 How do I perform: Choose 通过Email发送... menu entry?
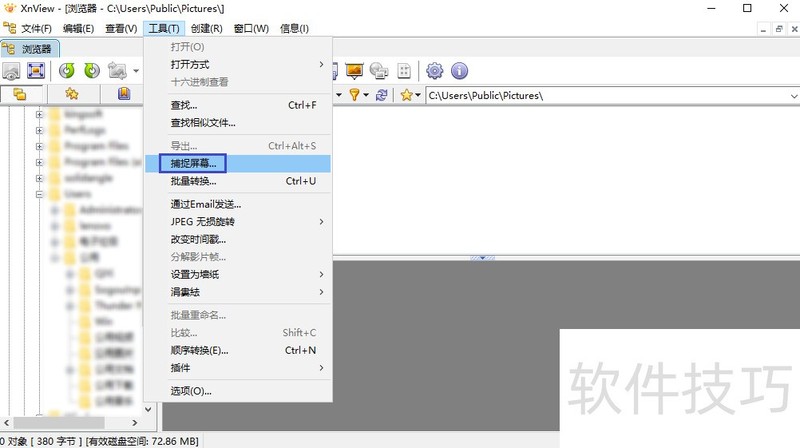238,204
